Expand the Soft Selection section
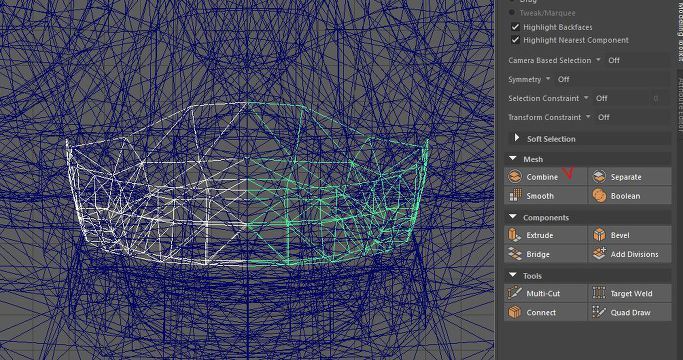 [x=517, y=138]
